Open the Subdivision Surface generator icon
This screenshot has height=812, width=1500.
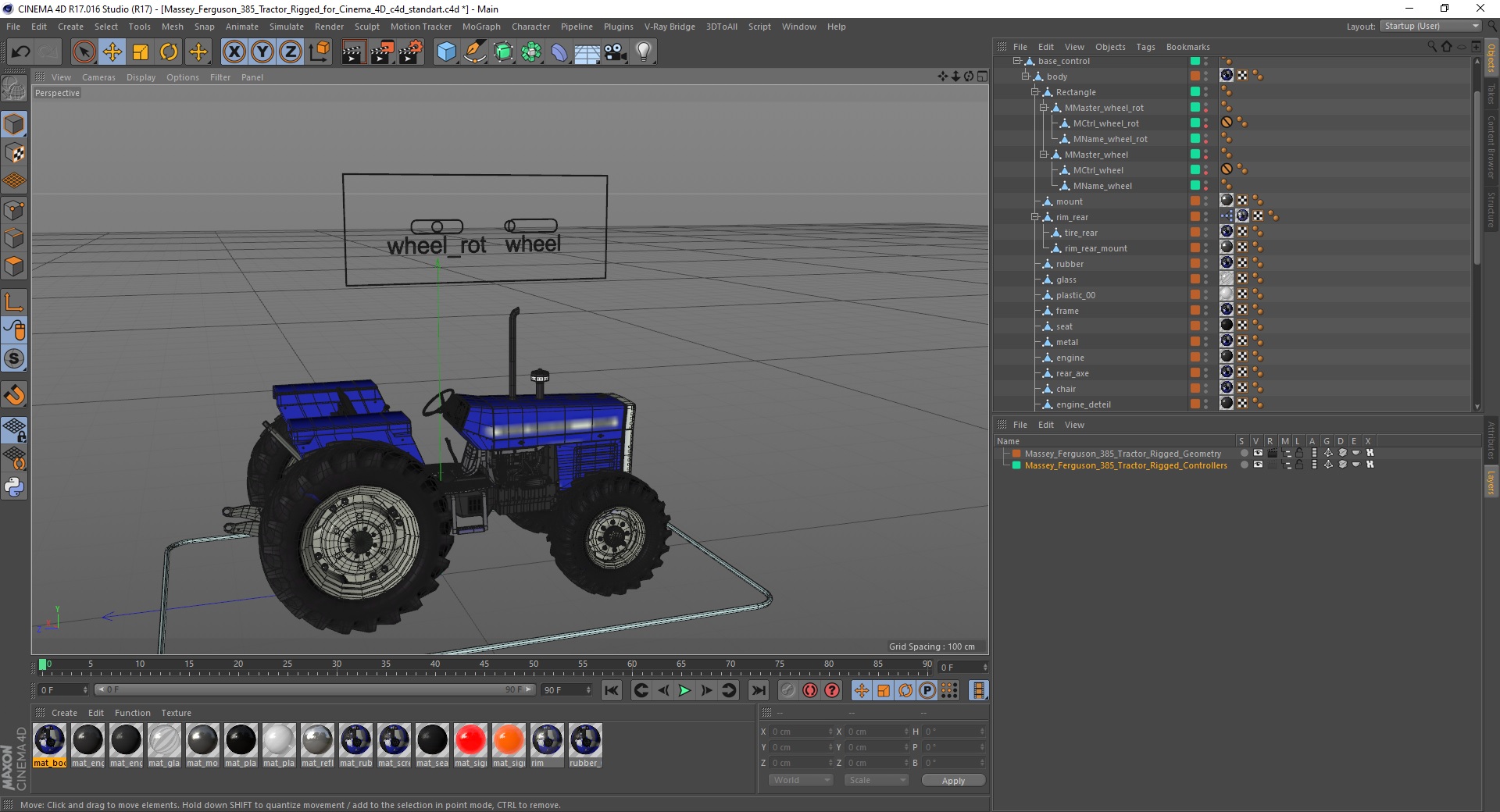pyautogui.click(x=503, y=52)
